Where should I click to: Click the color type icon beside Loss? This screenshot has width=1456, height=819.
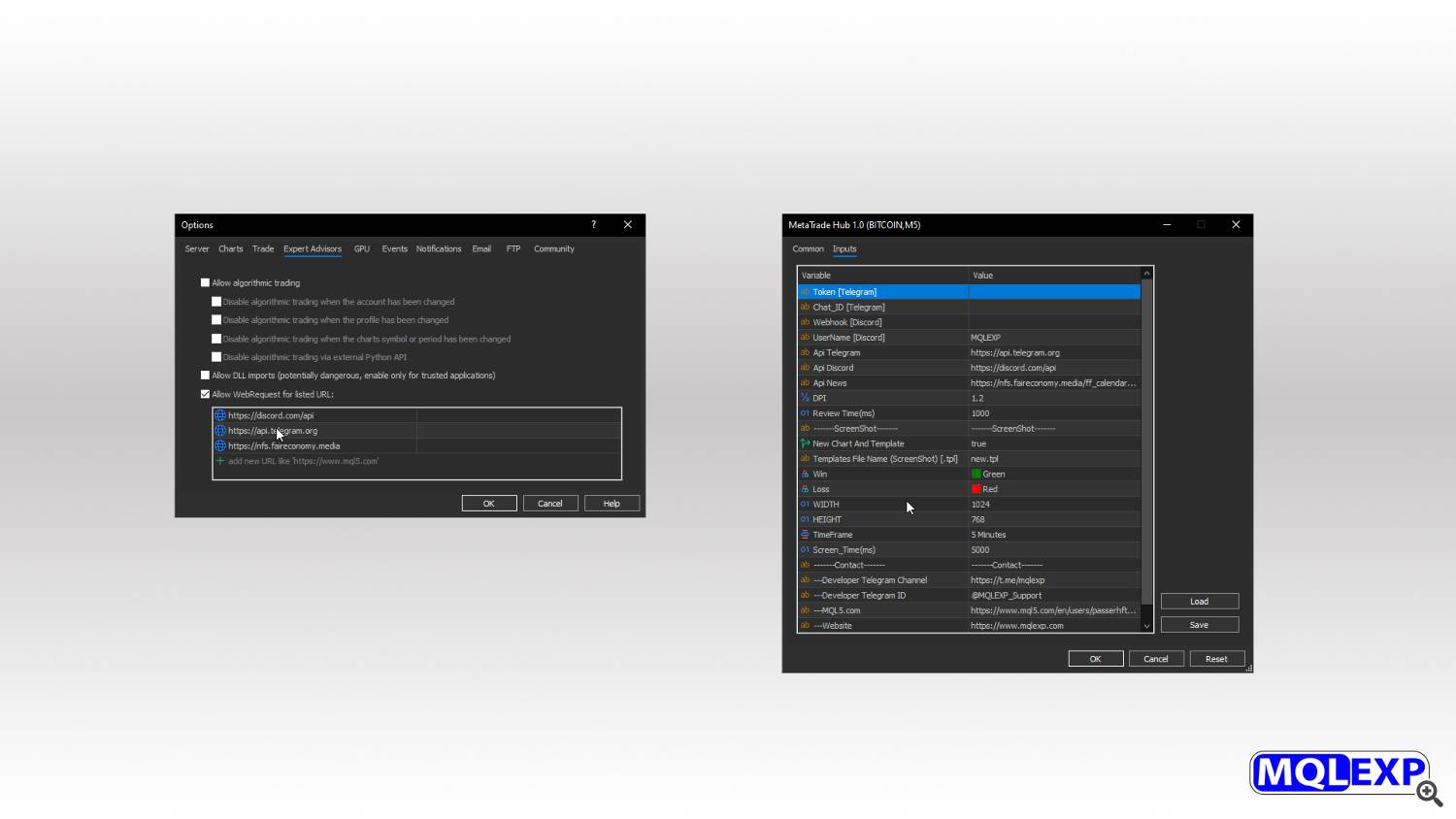point(805,489)
